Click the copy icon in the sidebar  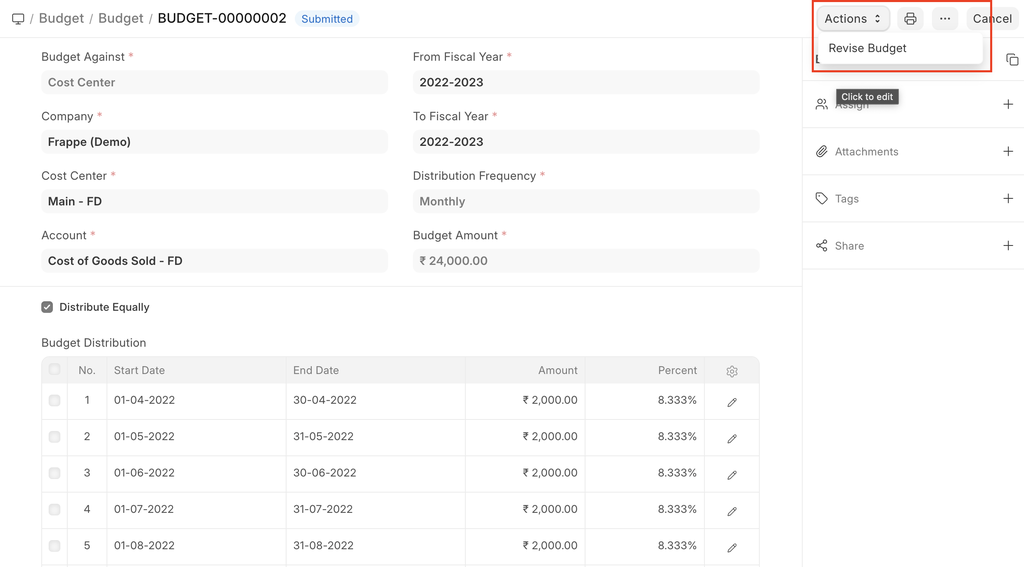[x=1012, y=60]
